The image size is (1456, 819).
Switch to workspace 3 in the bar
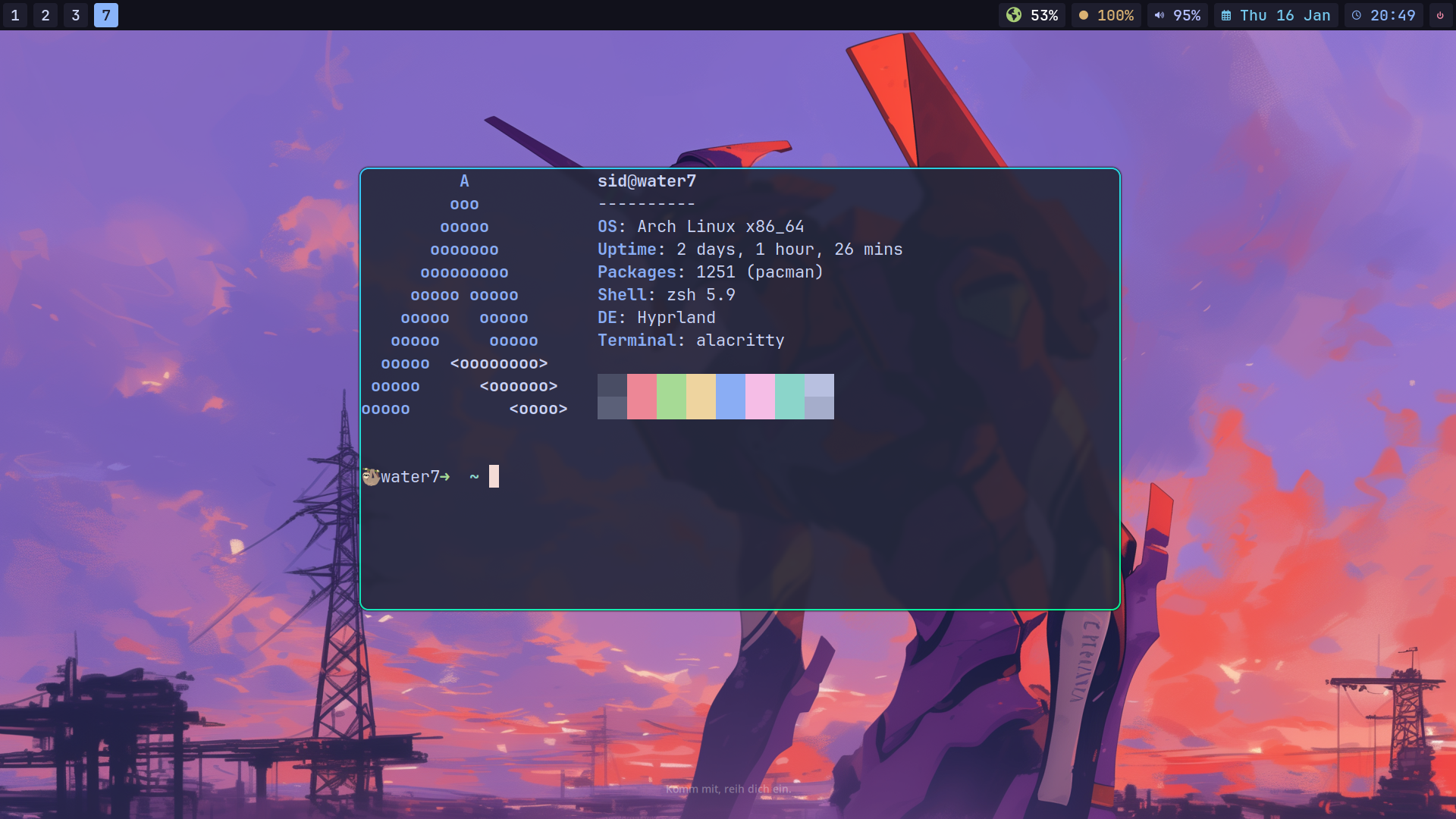click(76, 15)
